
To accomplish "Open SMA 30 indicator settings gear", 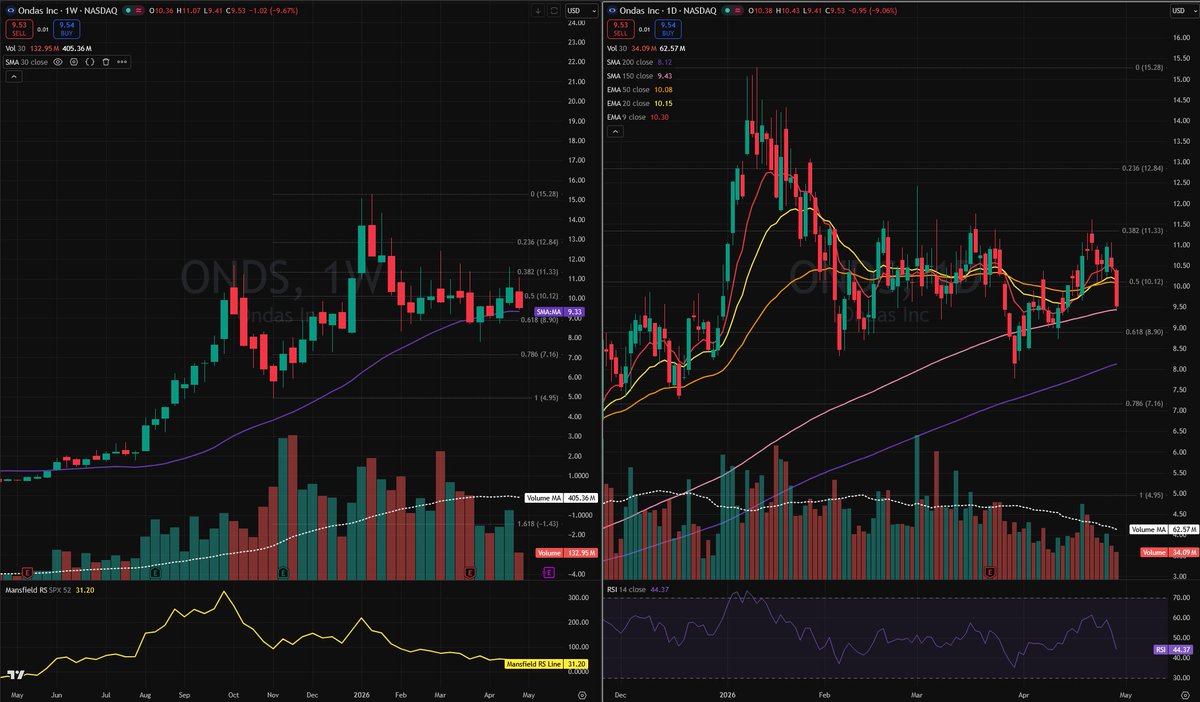I will (74, 62).
